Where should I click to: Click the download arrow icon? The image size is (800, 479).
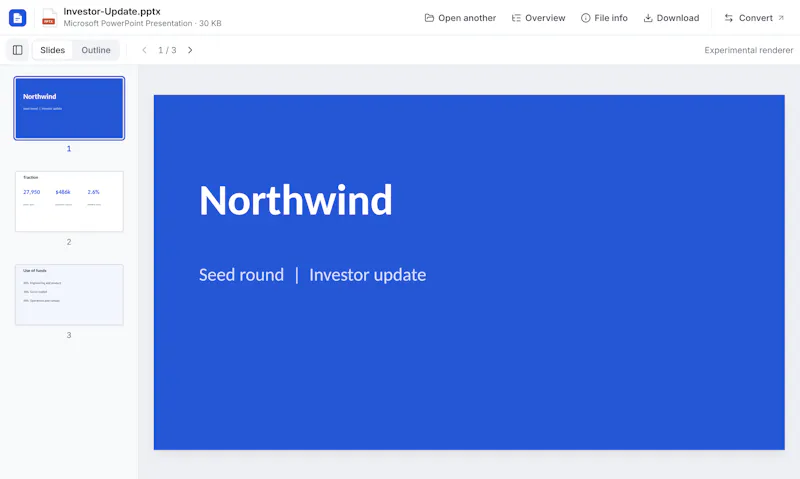pyautogui.click(x=648, y=18)
